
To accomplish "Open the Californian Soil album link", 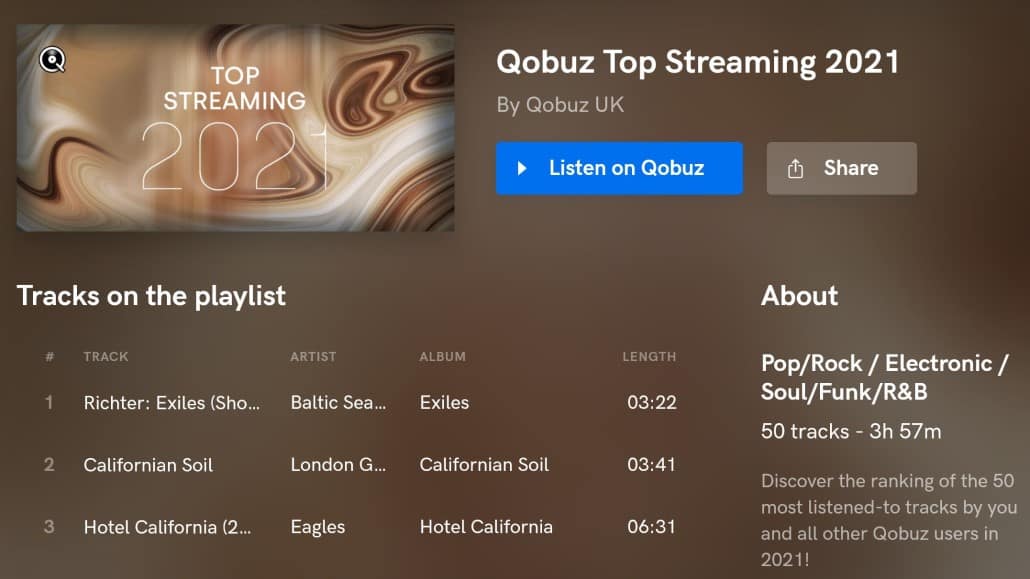I will [x=484, y=465].
